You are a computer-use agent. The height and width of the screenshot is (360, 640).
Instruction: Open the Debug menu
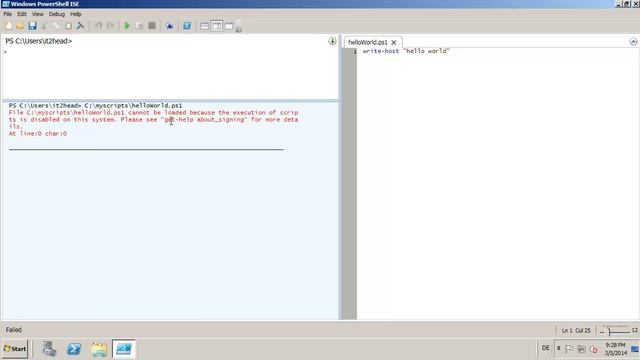click(x=57, y=14)
